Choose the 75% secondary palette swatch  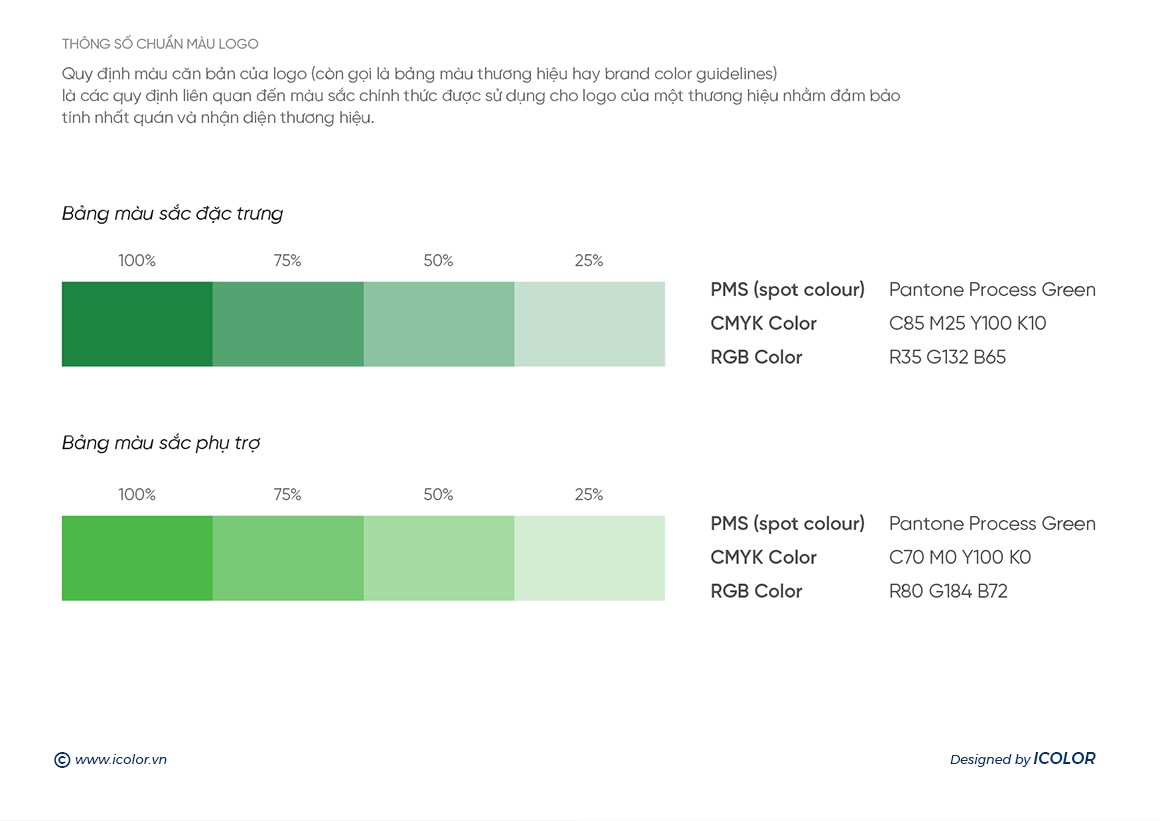pyautogui.click(x=288, y=558)
